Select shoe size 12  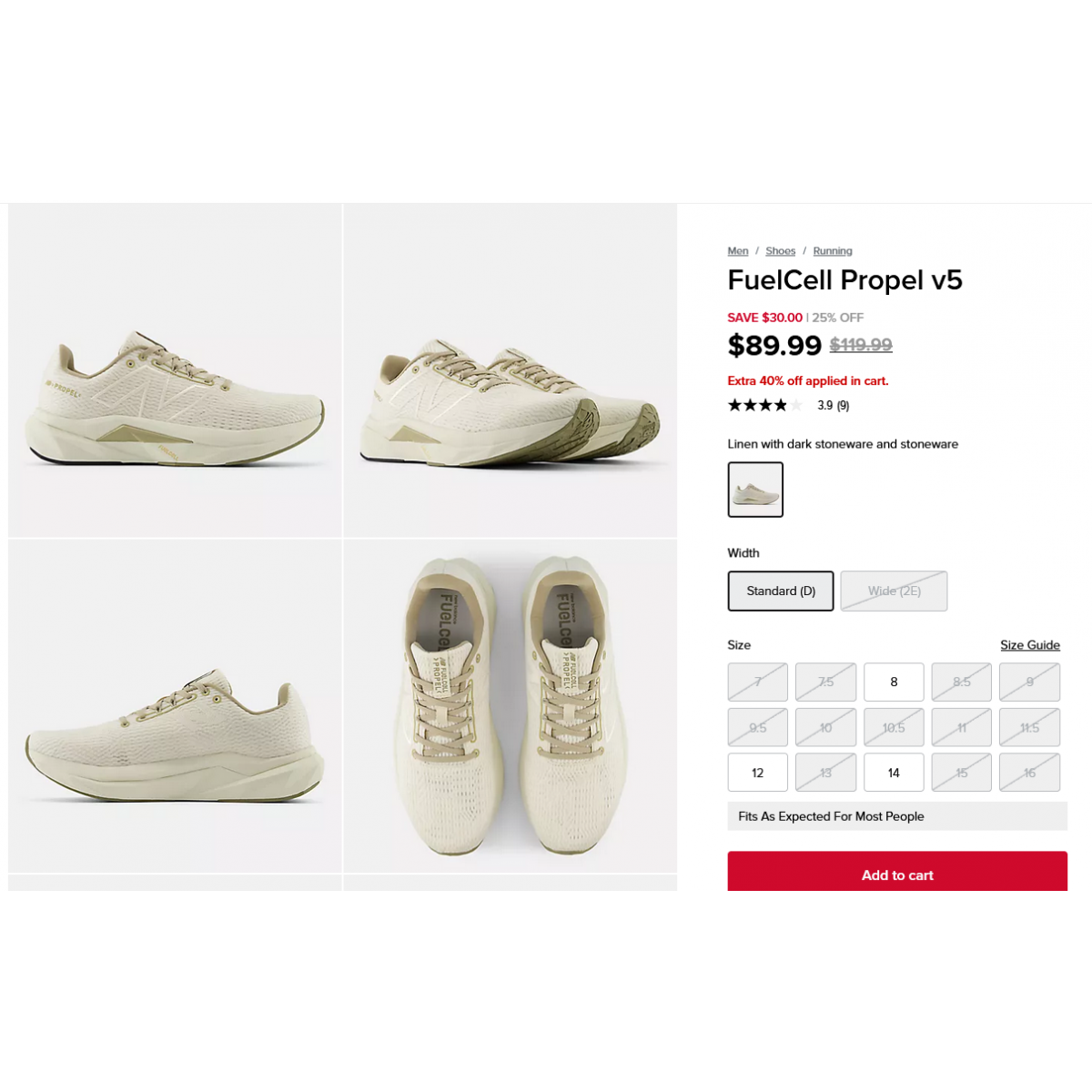(x=758, y=773)
